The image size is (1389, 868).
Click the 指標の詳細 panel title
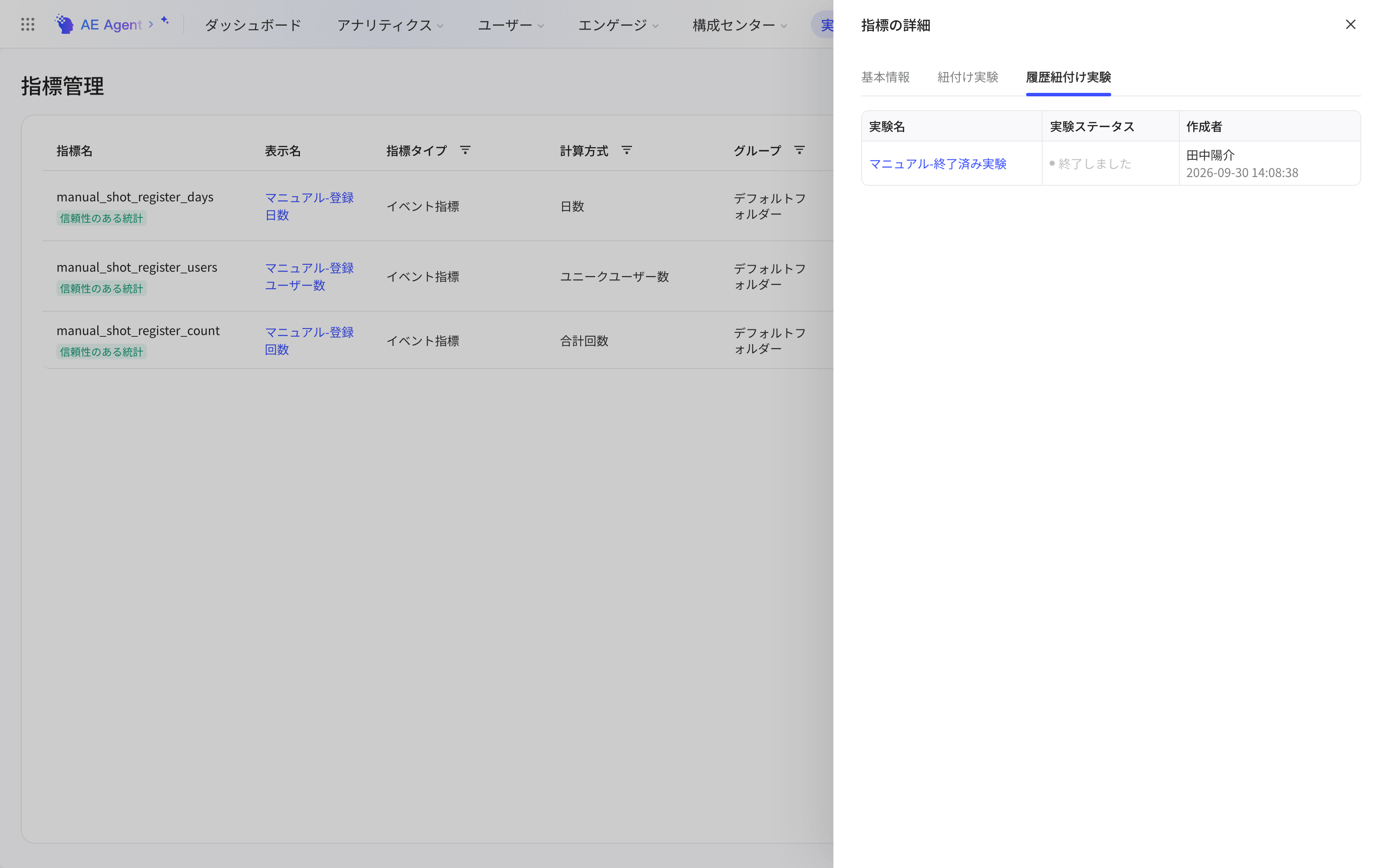click(x=895, y=25)
